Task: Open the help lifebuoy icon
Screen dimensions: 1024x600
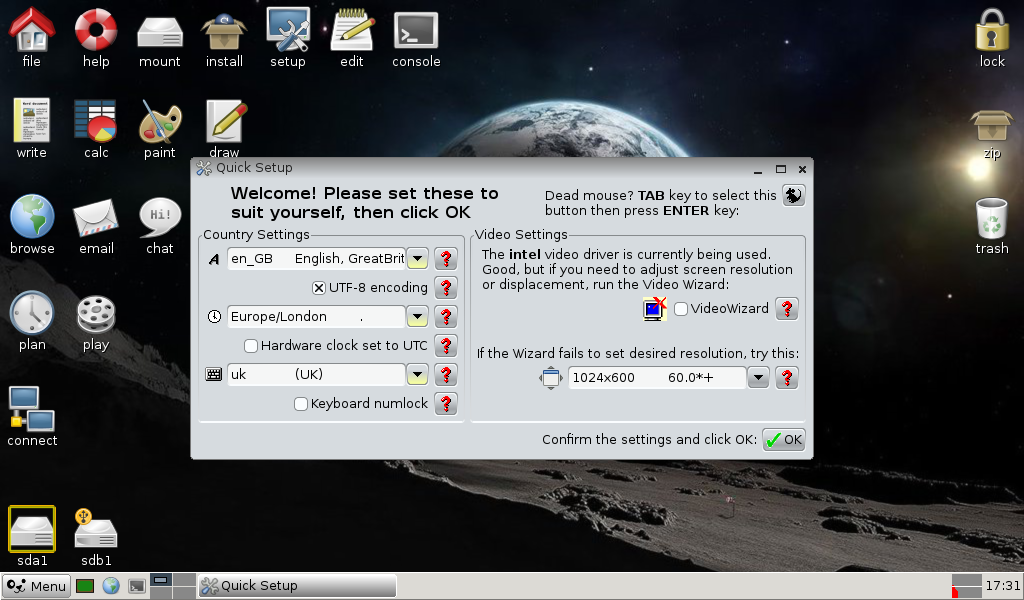Action: pos(96,29)
